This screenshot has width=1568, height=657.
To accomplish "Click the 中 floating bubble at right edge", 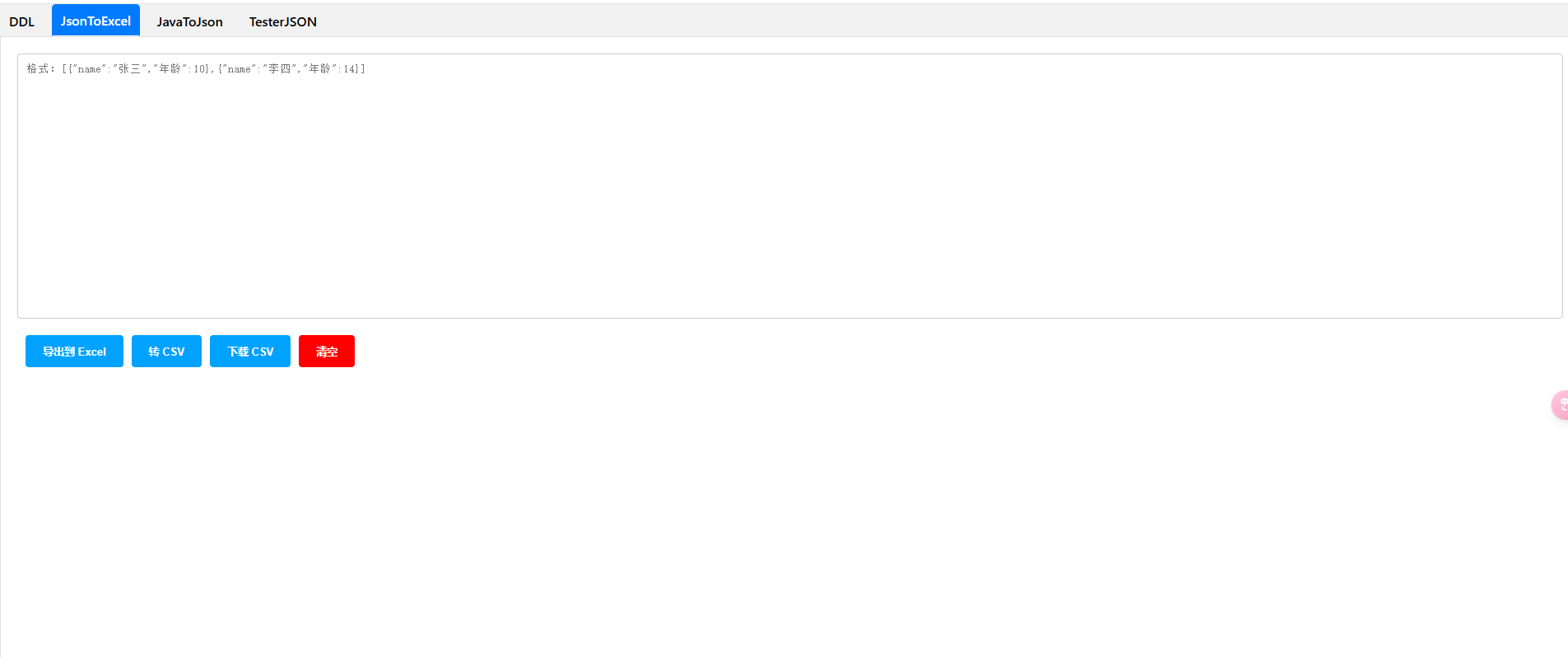I will pyautogui.click(x=1561, y=404).
